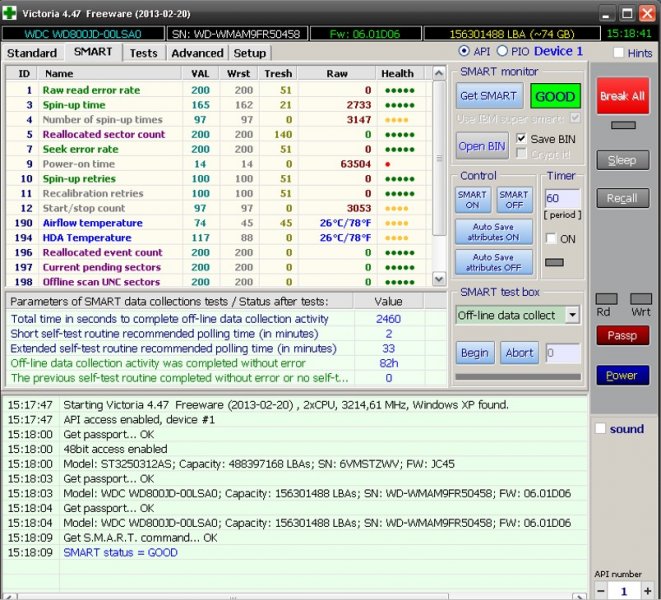Click the Seek error rate row
Image resolution: width=661 pixels, height=600 pixels.
coord(219,149)
